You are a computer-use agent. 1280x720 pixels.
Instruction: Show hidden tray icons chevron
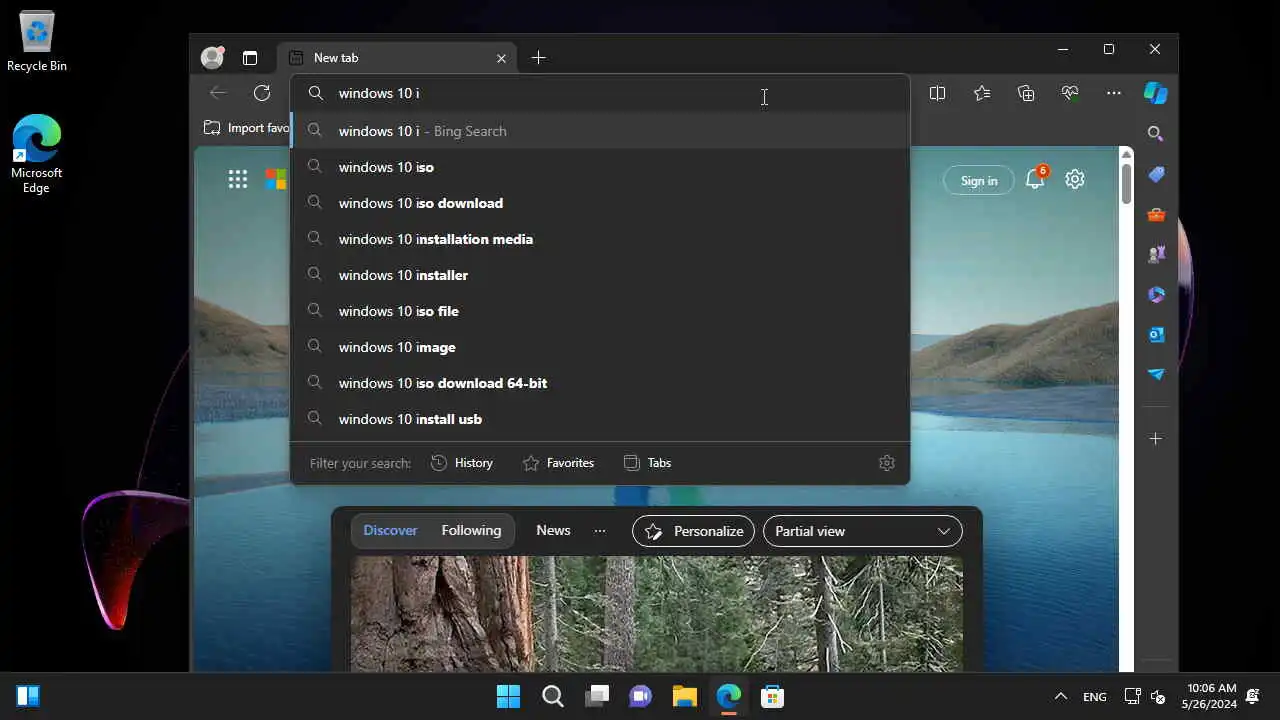[x=1060, y=697]
